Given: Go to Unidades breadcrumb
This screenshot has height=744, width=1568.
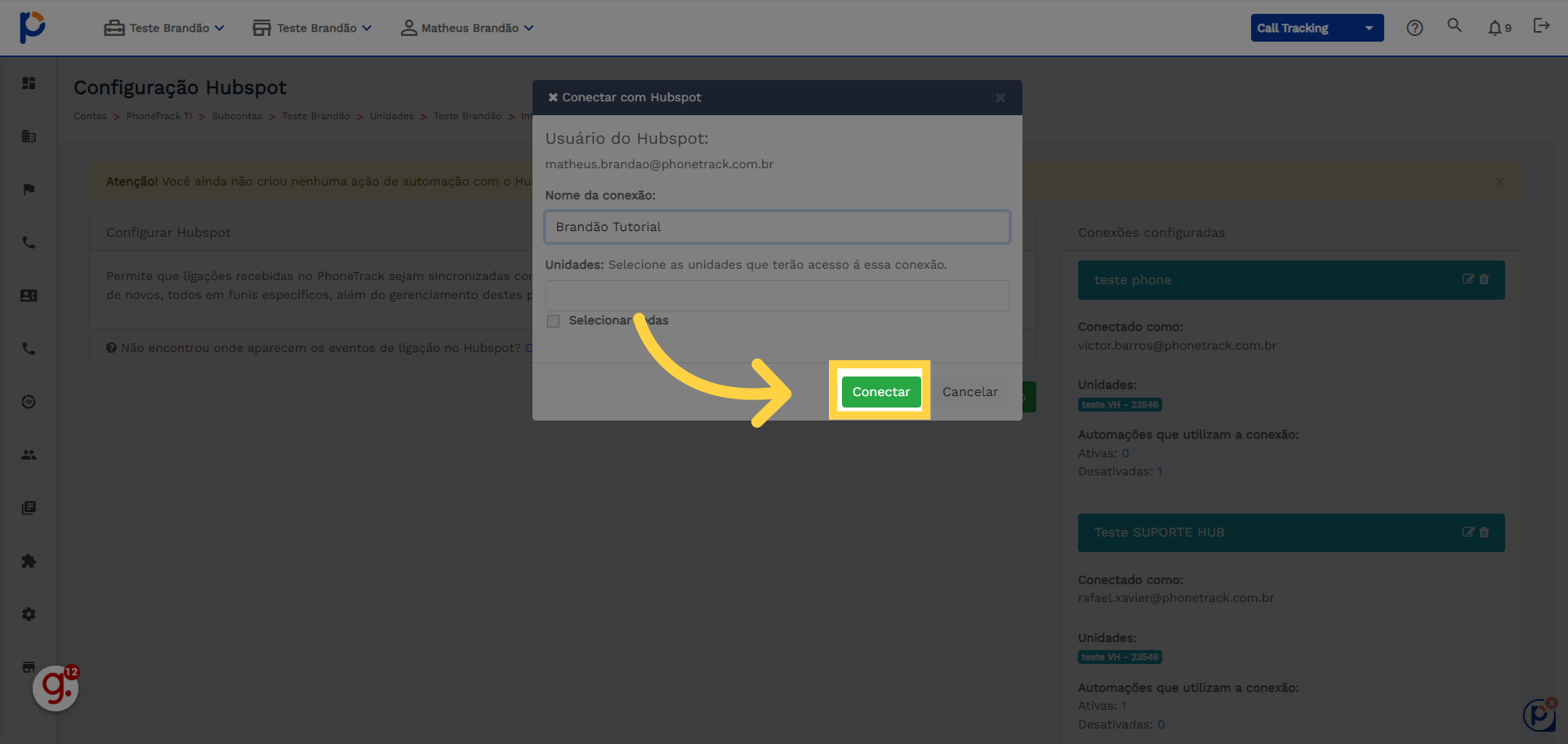Looking at the screenshot, I should (391, 116).
